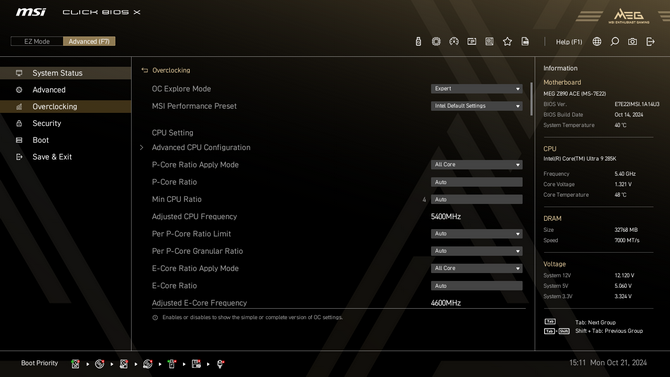The width and height of the screenshot is (670, 377).
Task: Click the memory module icon in toolbar
Action: coord(472,41)
